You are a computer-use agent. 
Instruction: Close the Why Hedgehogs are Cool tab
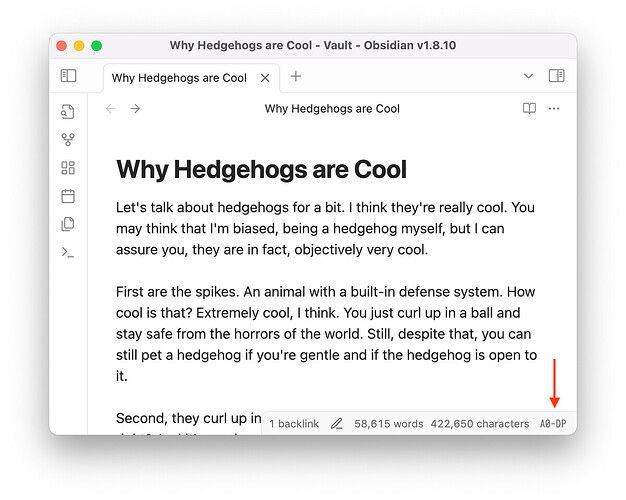[x=265, y=78]
